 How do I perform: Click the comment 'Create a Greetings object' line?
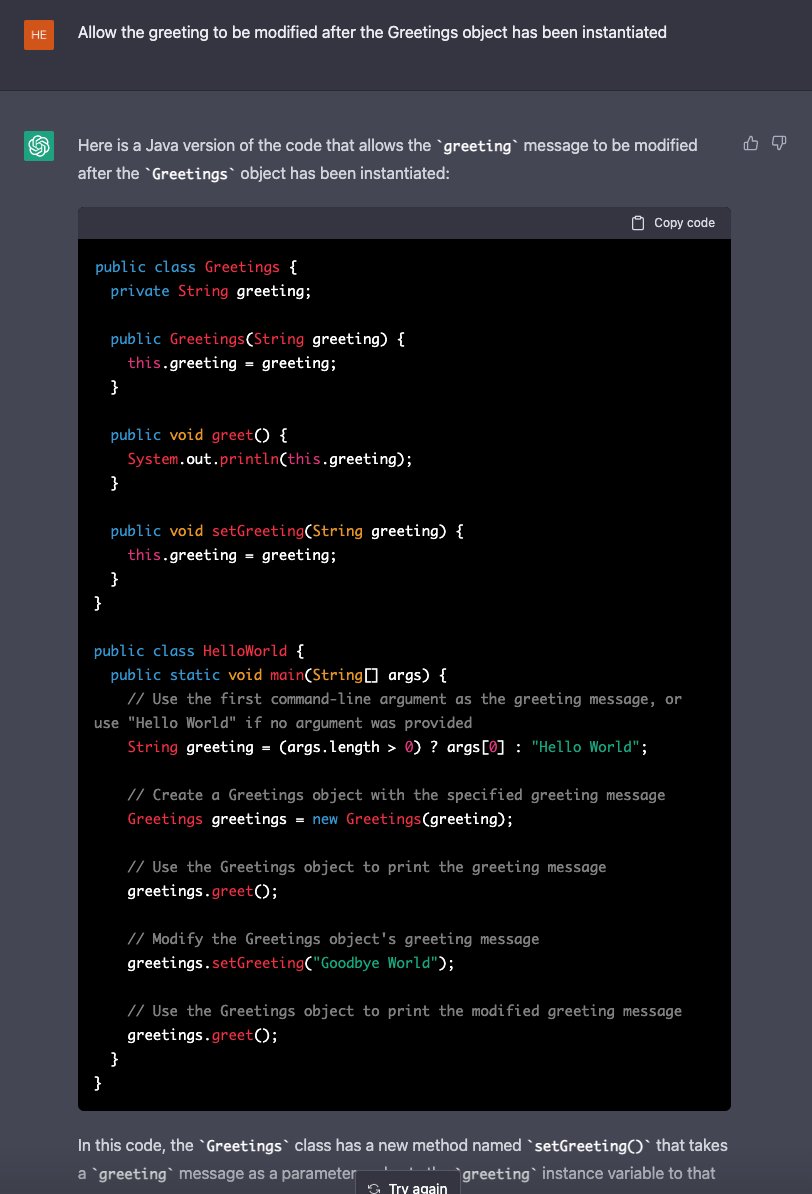396,795
